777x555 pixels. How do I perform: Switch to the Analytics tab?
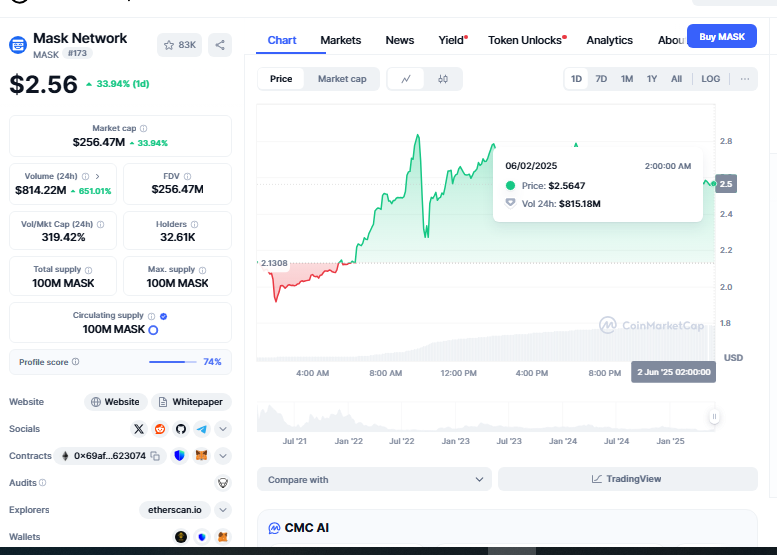click(610, 40)
